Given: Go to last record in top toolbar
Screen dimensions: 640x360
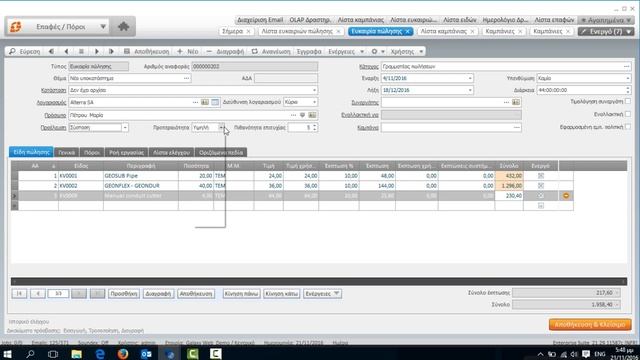Looking at the screenshot, I should [111, 51].
